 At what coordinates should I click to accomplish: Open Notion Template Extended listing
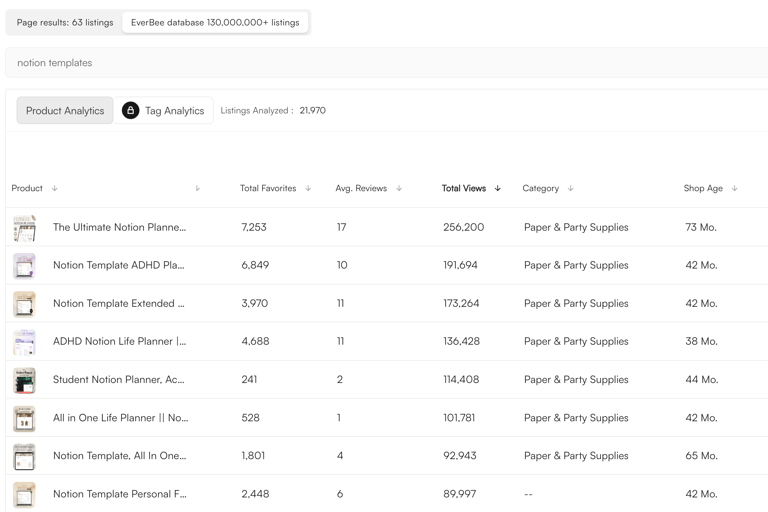[119, 303]
